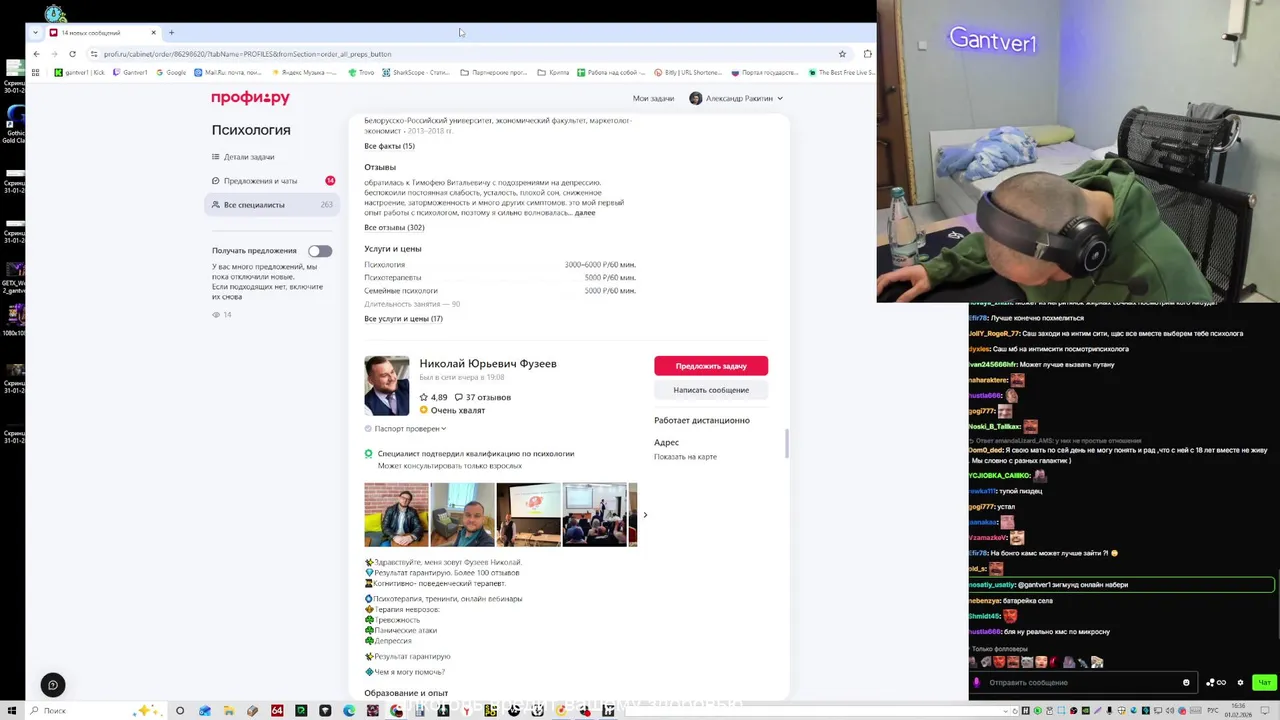Click Показать на карте link
Image resolution: width=1280 pixels, height=720 pixels.
click(x=685, y=456)
